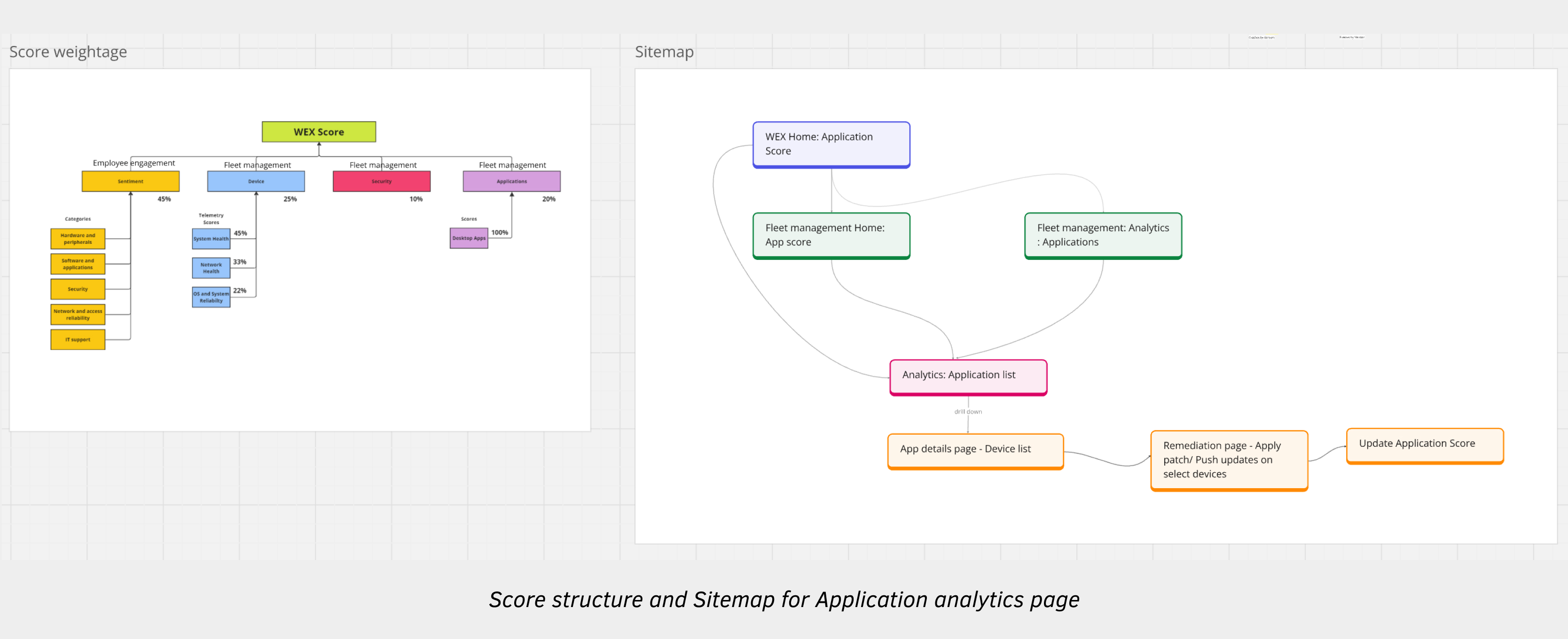Click the yellow Sentiment node
Viewport: 1568px width, 639px height.
[130, 181]
